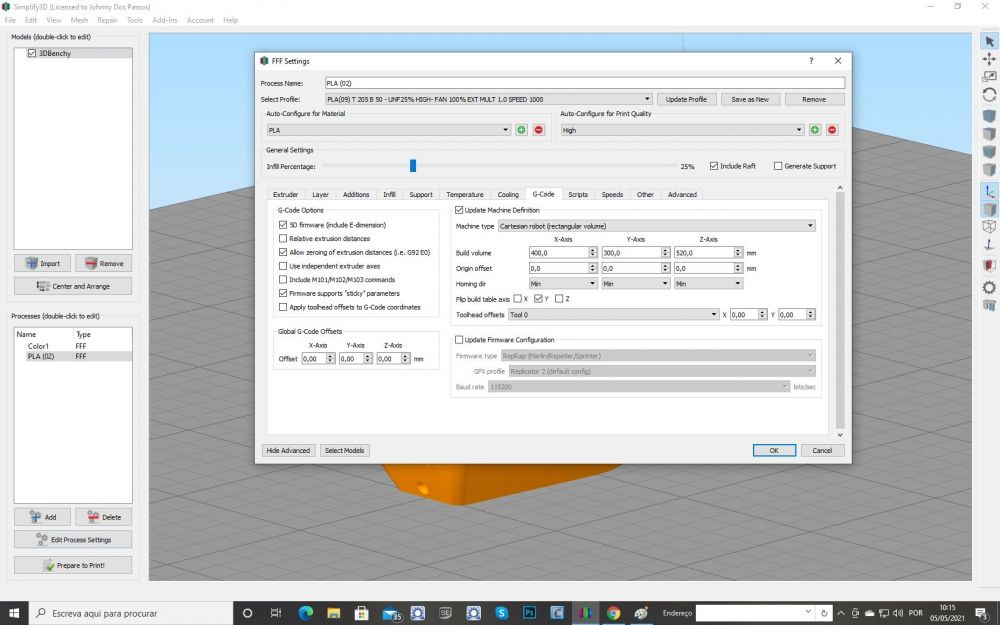Switch to the Temperature tab
This screenshot has width=1000, height=625.
465,194
